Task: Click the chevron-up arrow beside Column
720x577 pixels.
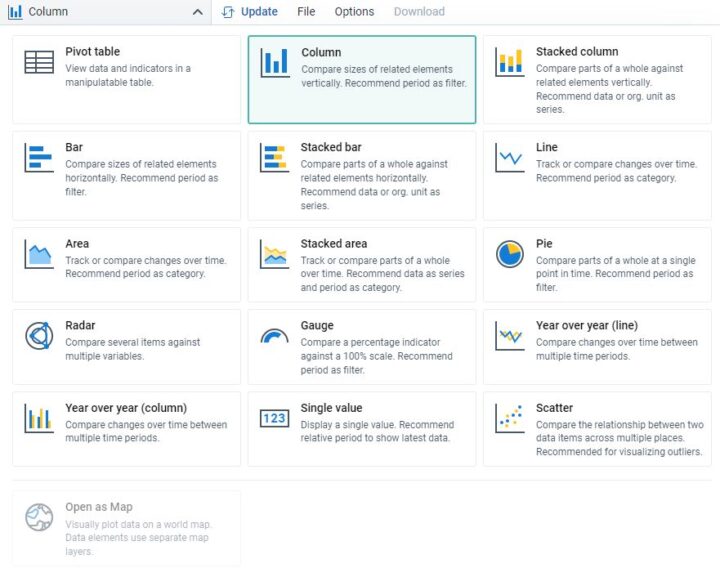Action: pyautogui.click(x=197, y=12)
